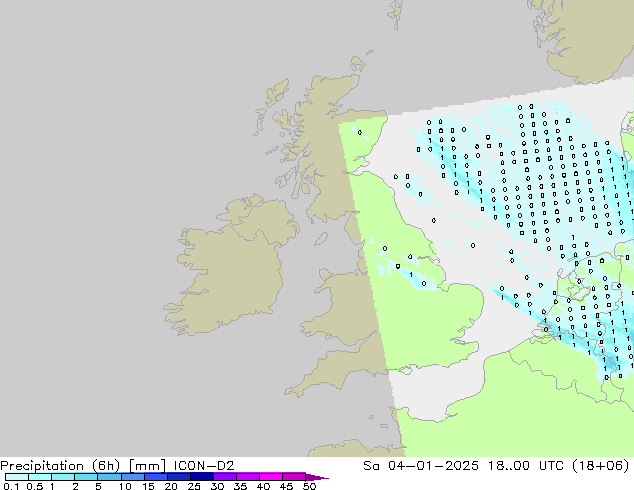The width and height of the screenshot is (634, 490).
Task: Click the magenta swatch between 35 and 40
Action: click(x=248, y=477)
